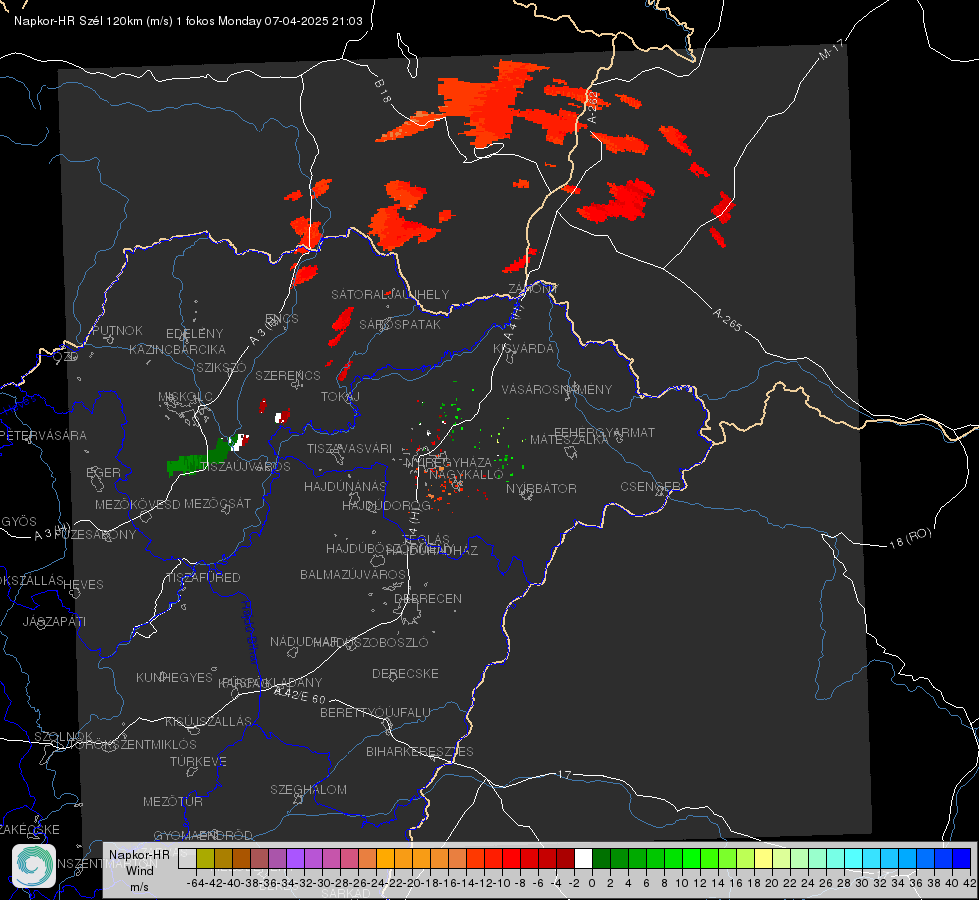The width and height of the screenshot is (979, 900).
Task: Click the HAJDÚDOROG label
Action: [386, 505]
